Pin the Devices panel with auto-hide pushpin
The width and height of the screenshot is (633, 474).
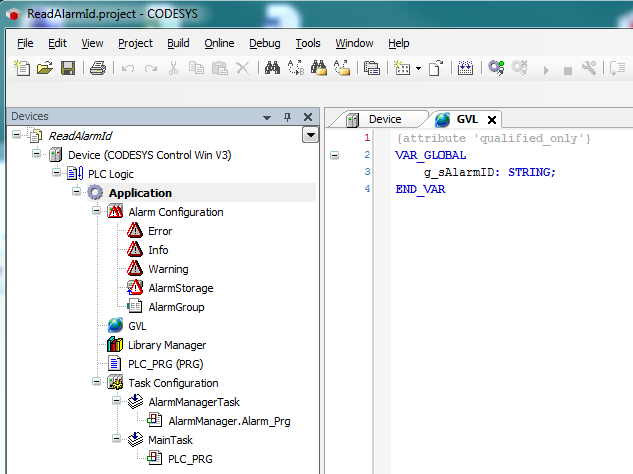(x=288, y=117)
